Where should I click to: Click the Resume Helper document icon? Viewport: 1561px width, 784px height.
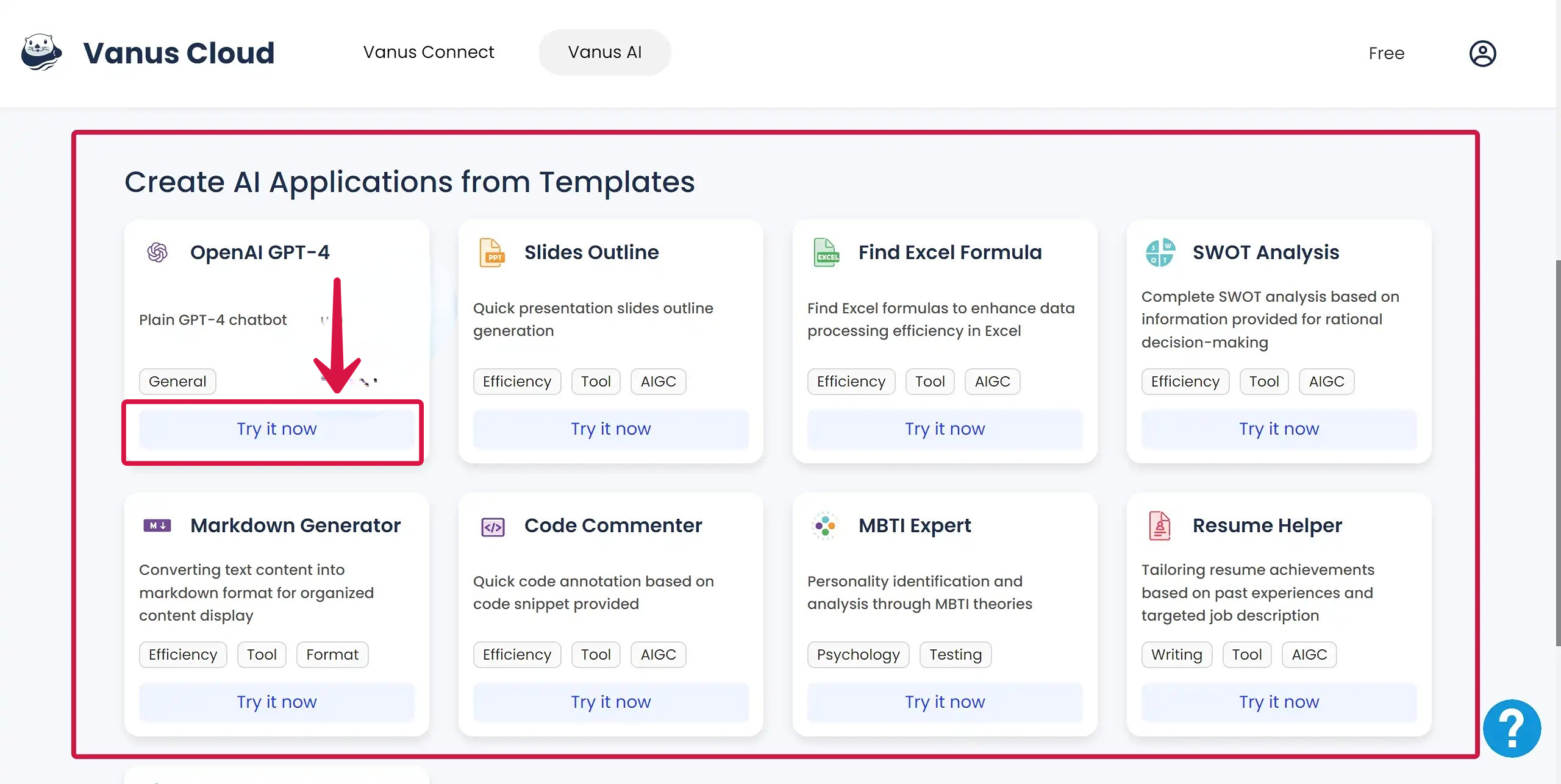[x=1160, y=526]
